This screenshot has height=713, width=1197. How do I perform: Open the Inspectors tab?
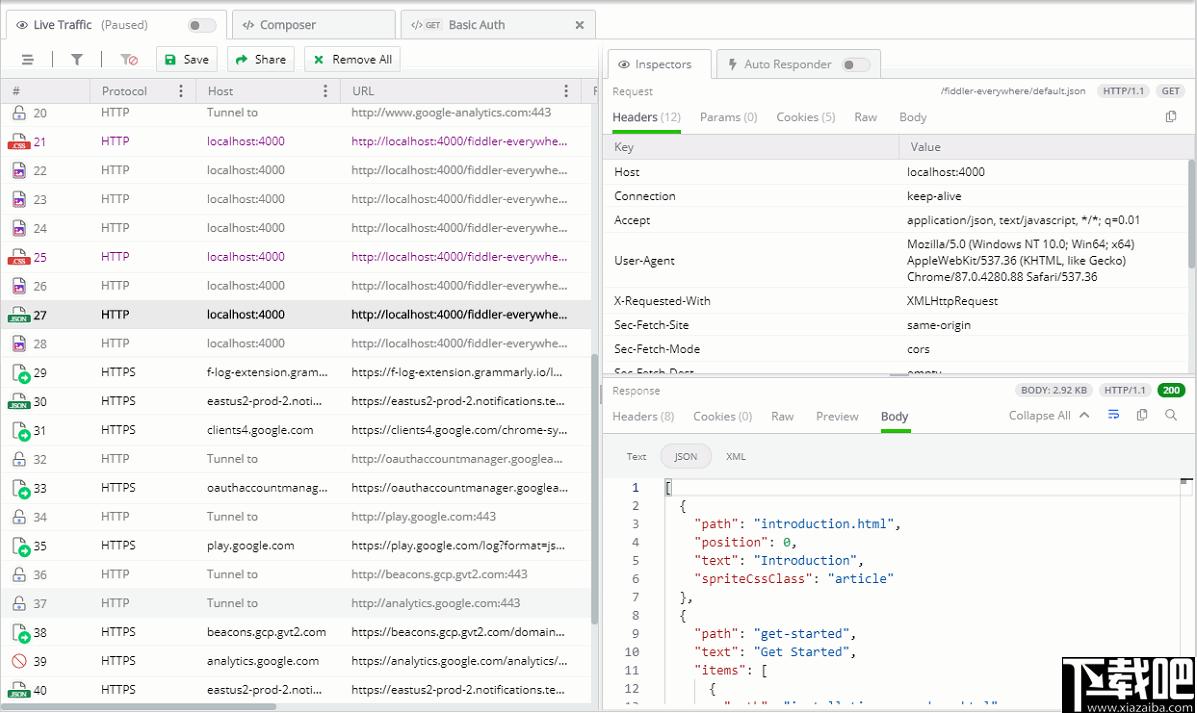[660, 64]
